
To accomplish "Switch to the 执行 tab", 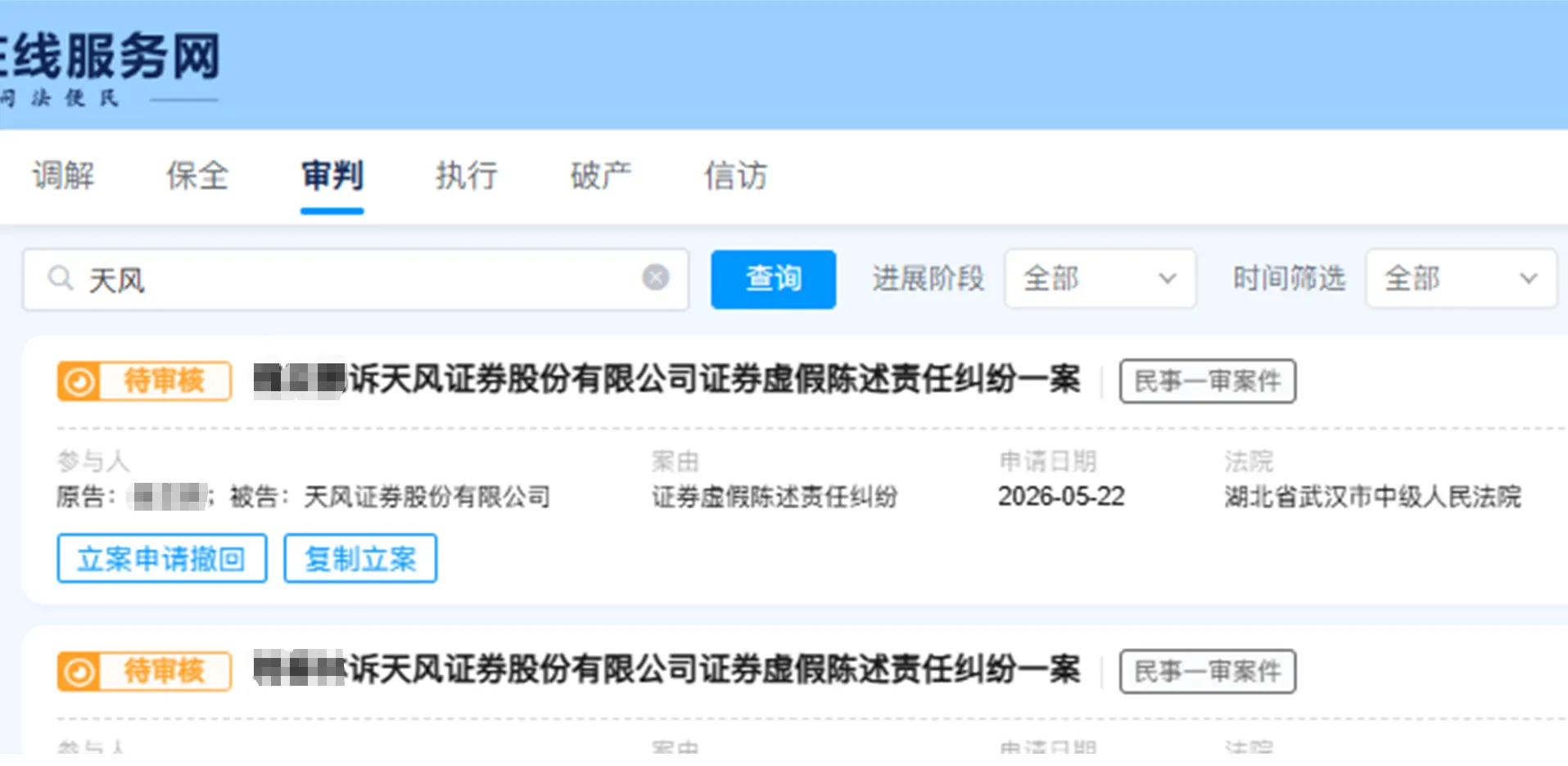I will (466, 176).
